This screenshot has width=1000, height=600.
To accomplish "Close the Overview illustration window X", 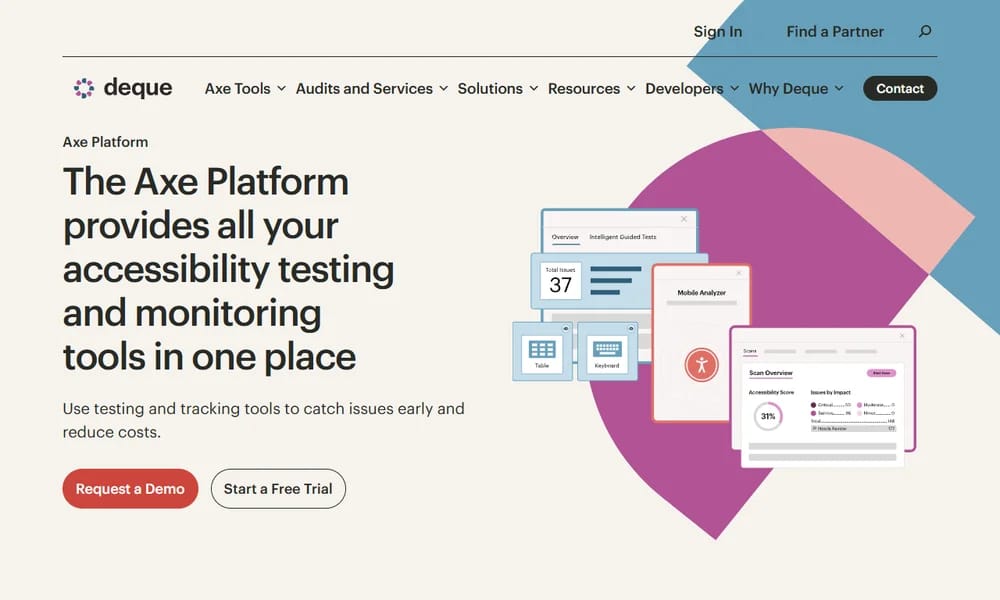I will click(684, 219).
